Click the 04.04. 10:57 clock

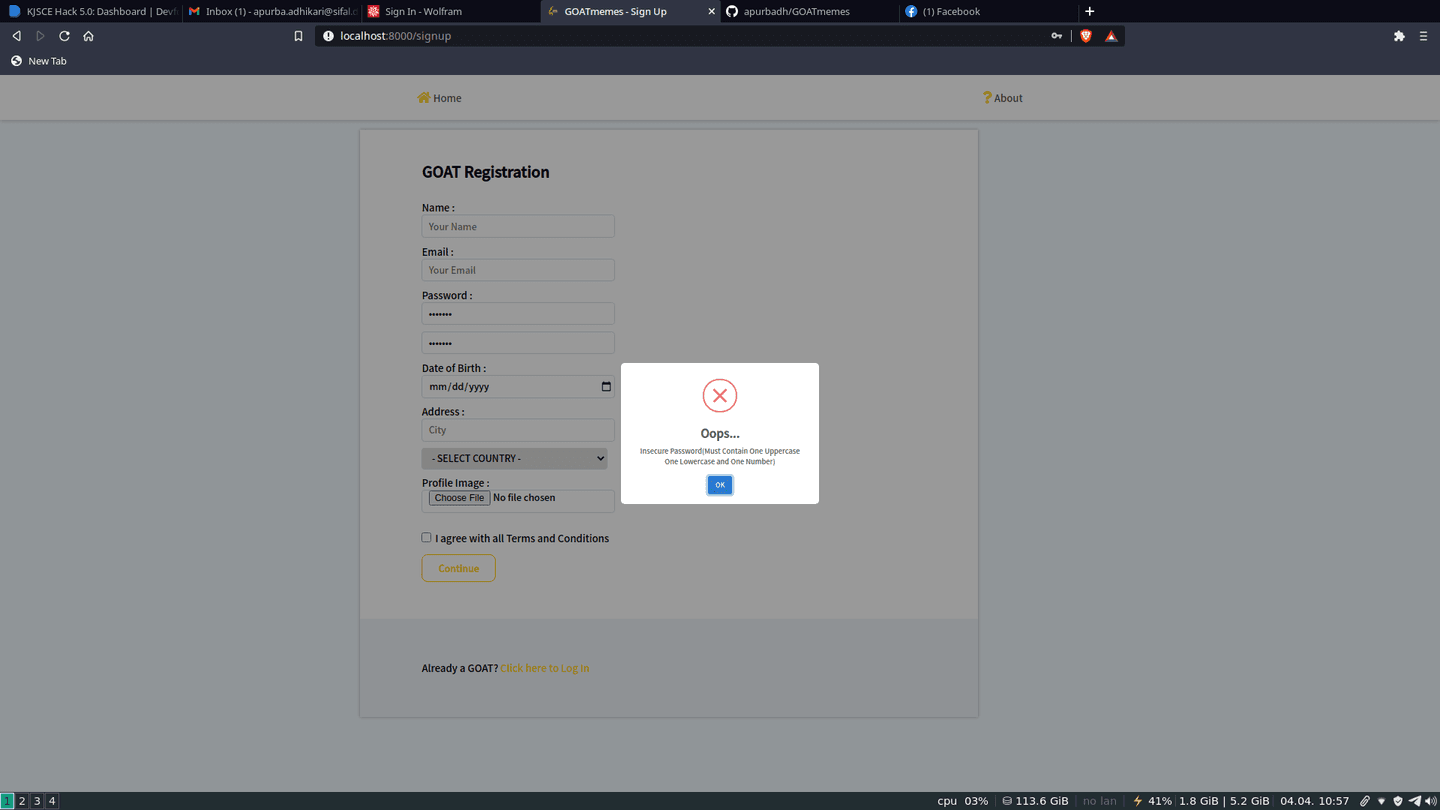click(1314, 801)
